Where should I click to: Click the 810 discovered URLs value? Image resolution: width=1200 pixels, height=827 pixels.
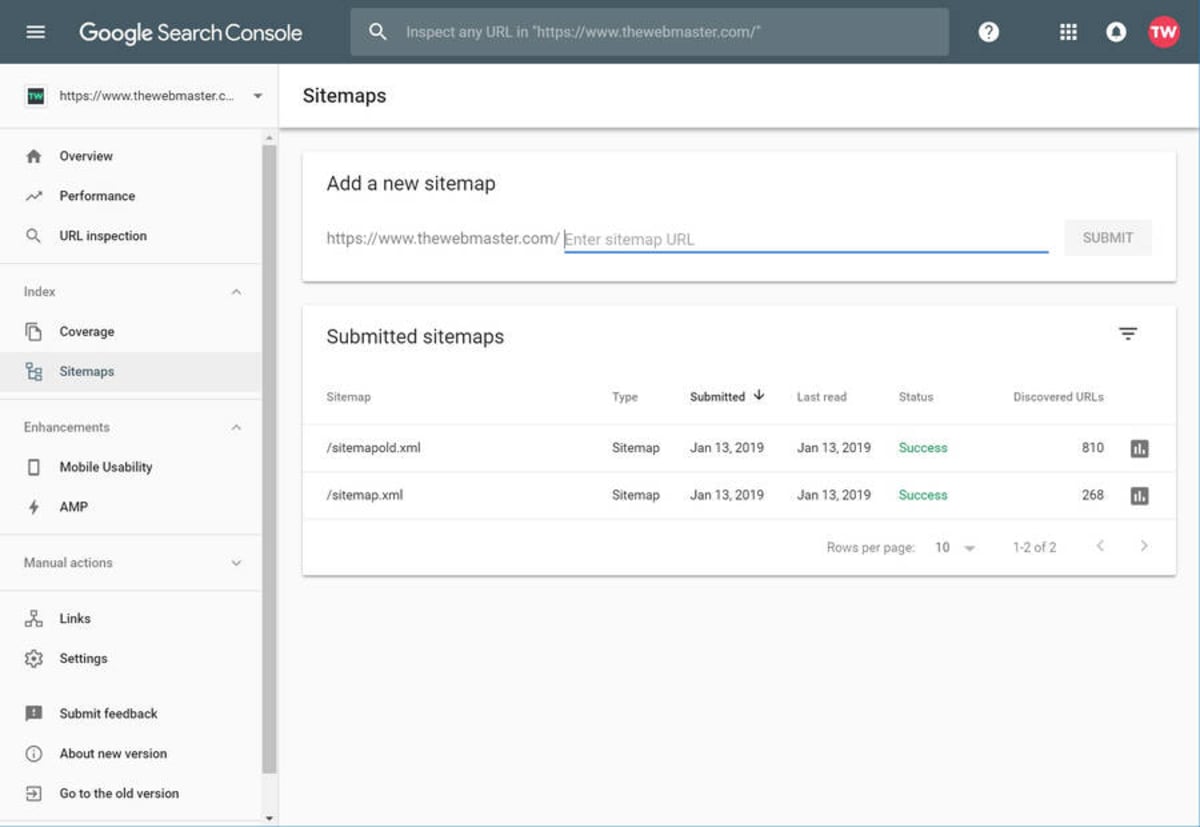(1092, 448)
